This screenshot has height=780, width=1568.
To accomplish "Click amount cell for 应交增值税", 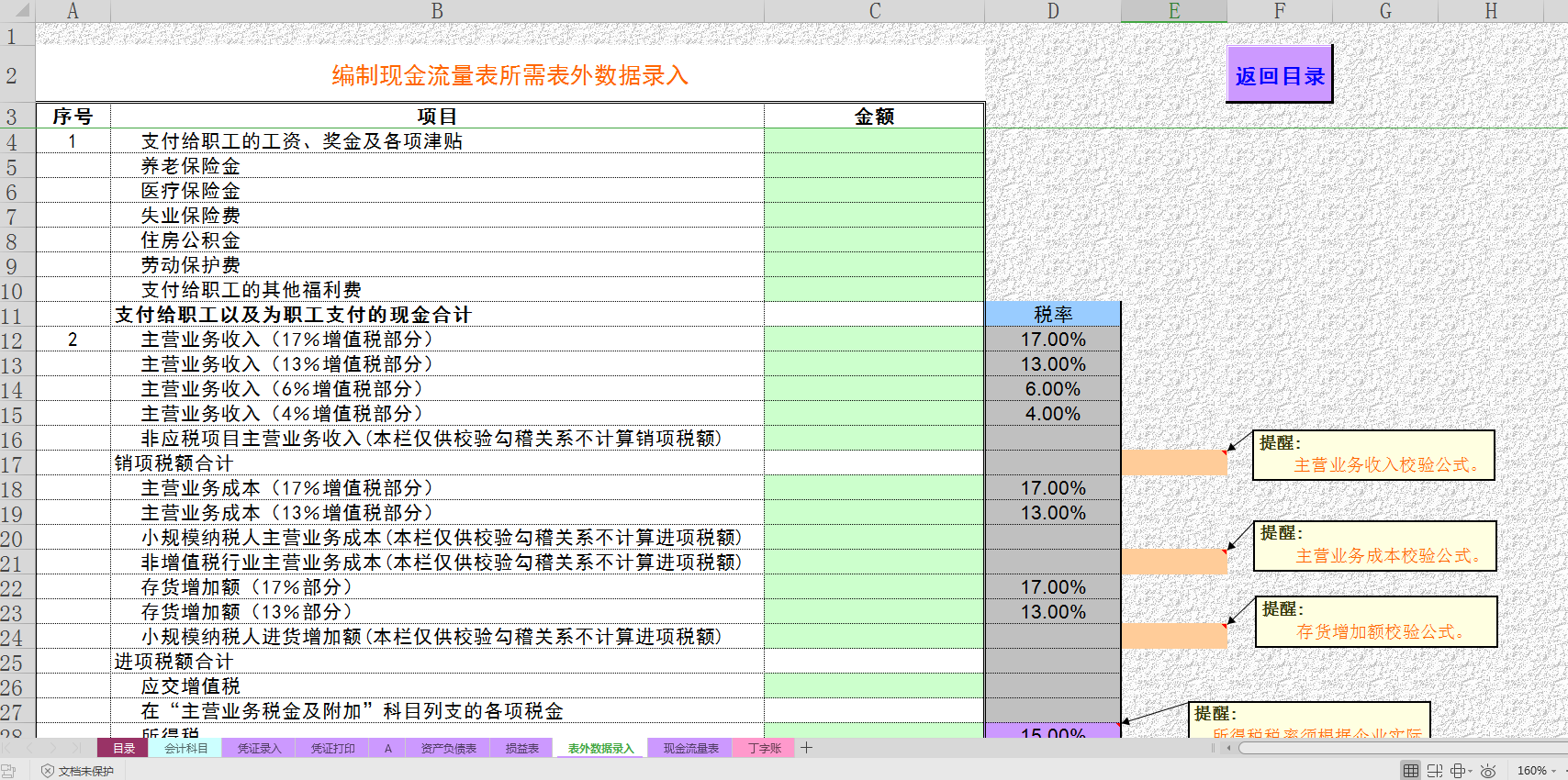I will click(x=874, y=686).
